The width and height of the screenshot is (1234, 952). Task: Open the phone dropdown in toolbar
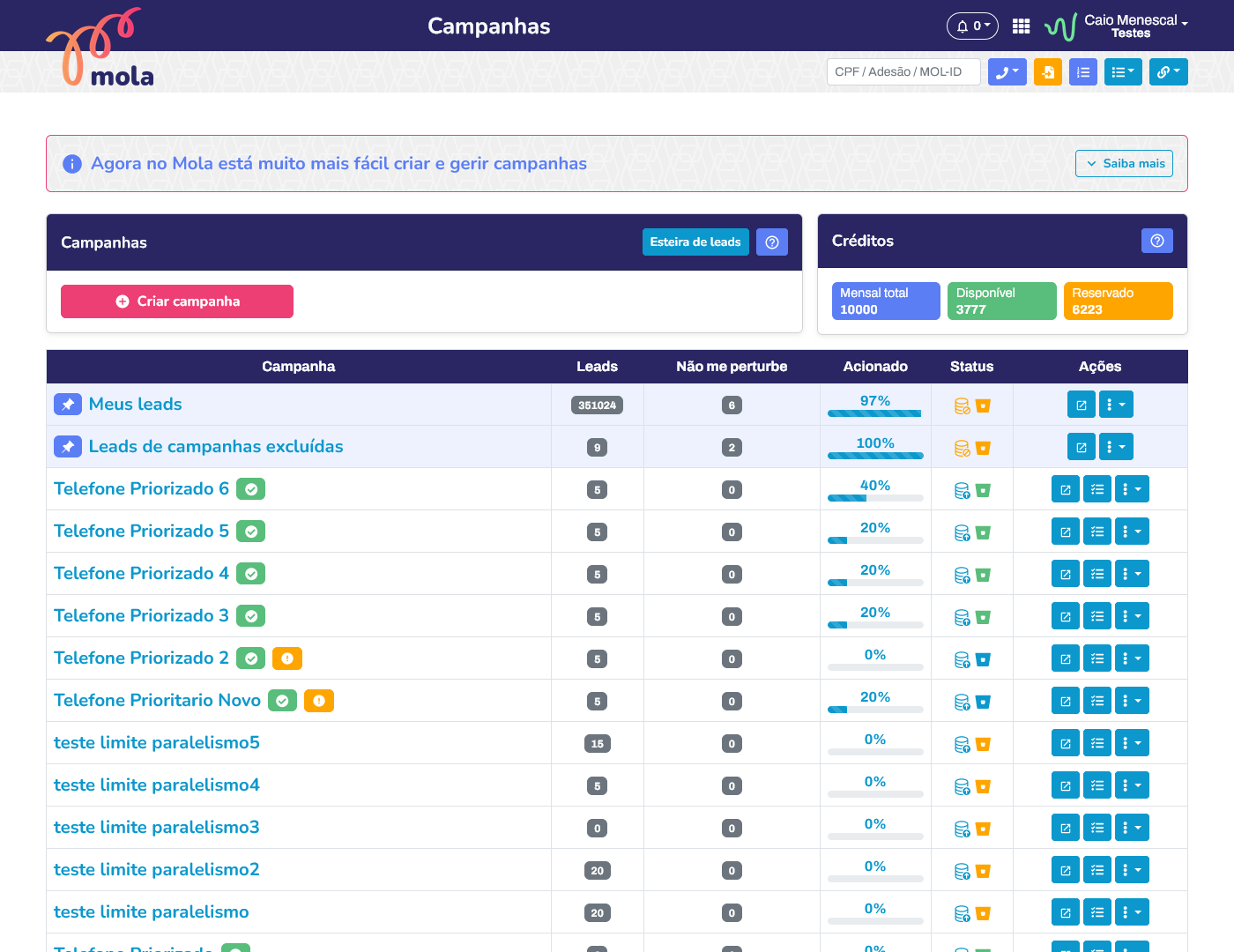(1007, 72)
